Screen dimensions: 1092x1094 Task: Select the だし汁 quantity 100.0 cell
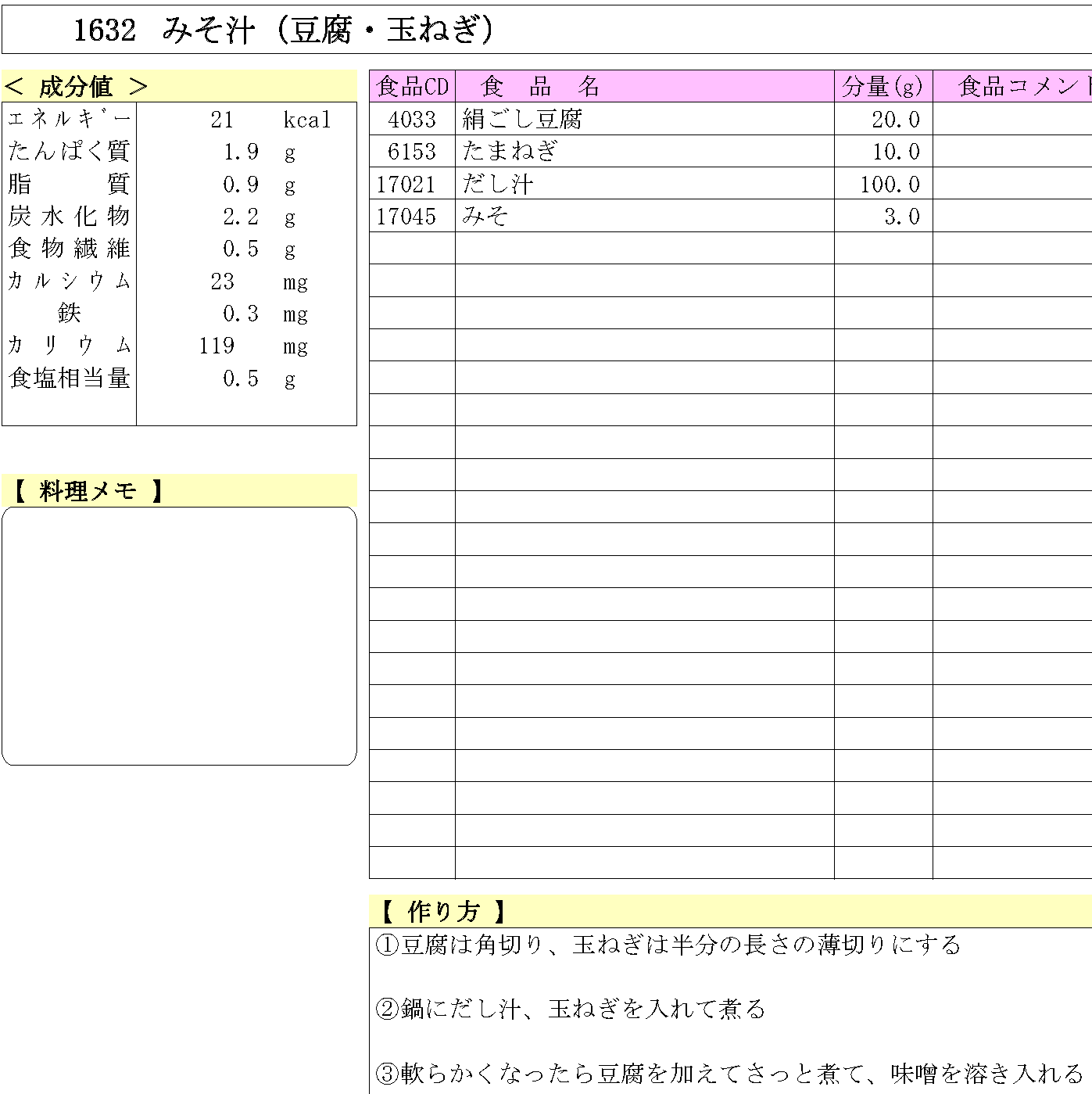[x=889, y=185]
